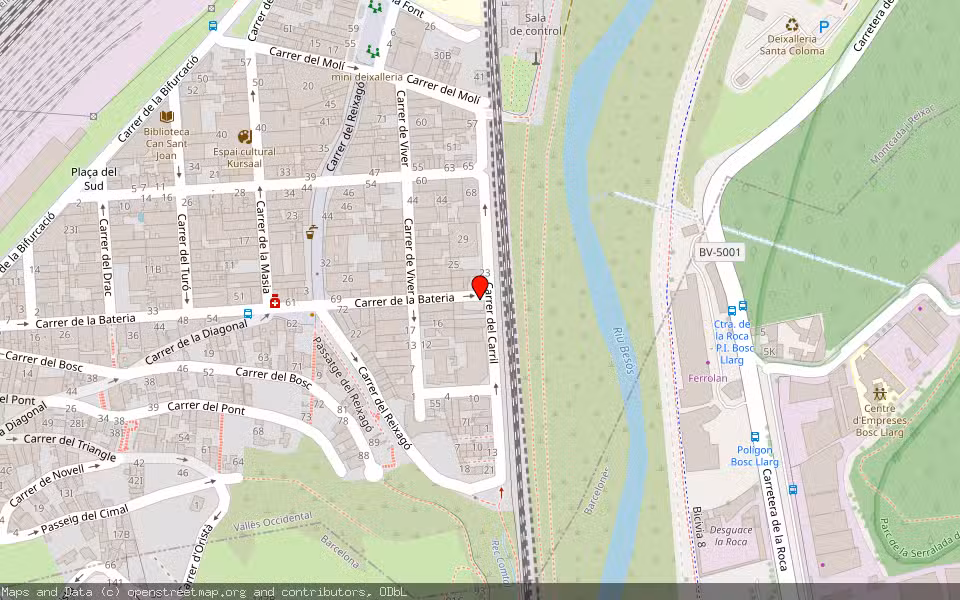This screenshot has width=960, height=600.
Task: Click bus stop icon on Carrer de la Bifurcació
Action: 213,25
